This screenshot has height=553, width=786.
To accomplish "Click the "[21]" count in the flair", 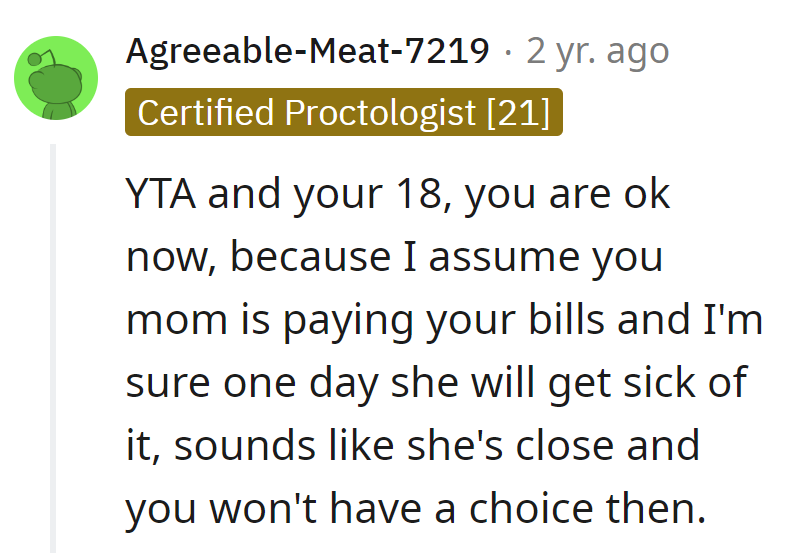I will pyautogui.click(x=518, y=112).
